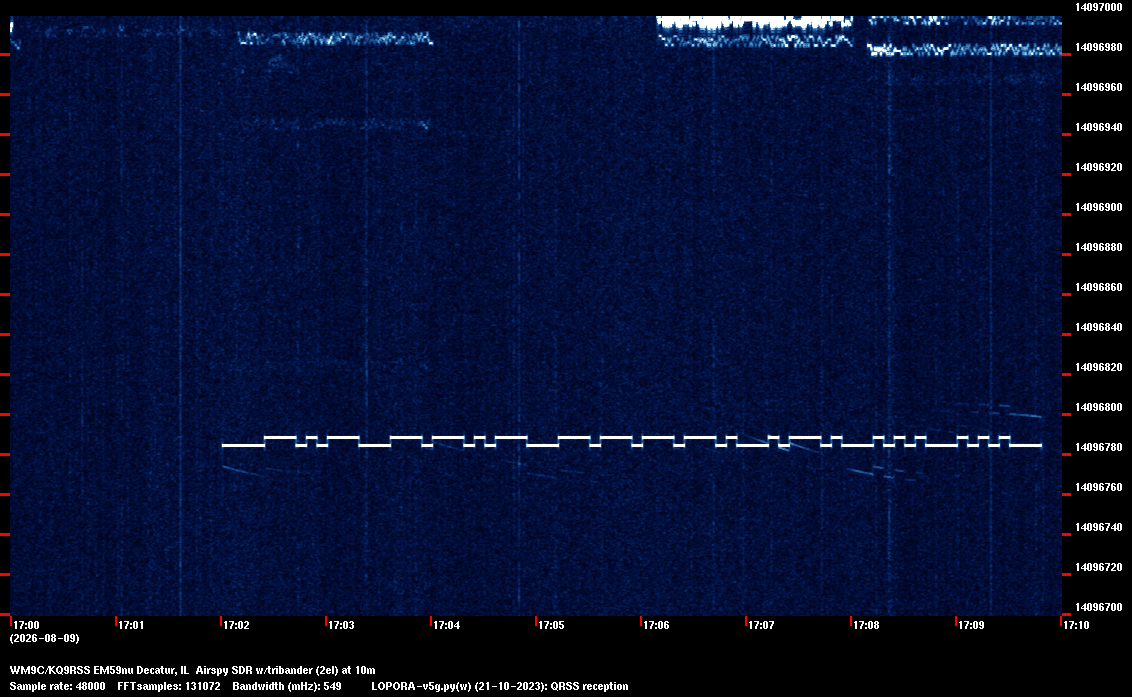Click the 14096880 frequency label
The image size is (1132, 697).
1099,247
